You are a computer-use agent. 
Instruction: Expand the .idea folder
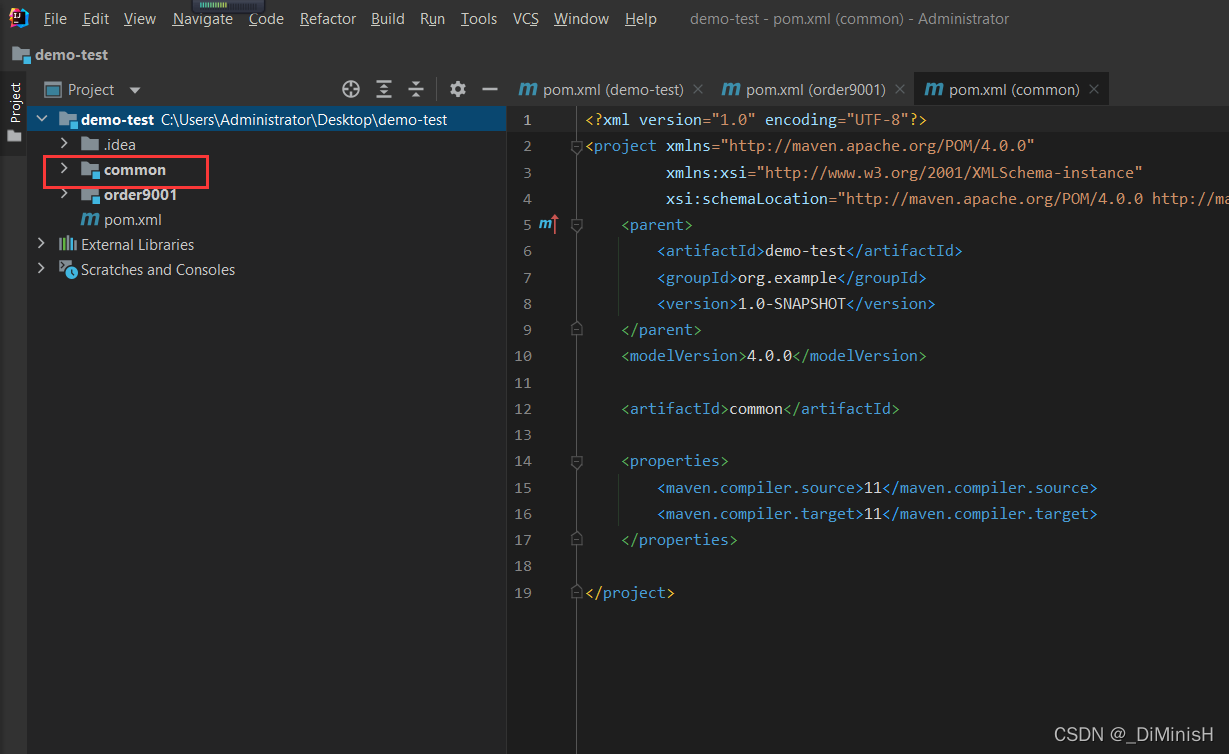coord(64,144)
